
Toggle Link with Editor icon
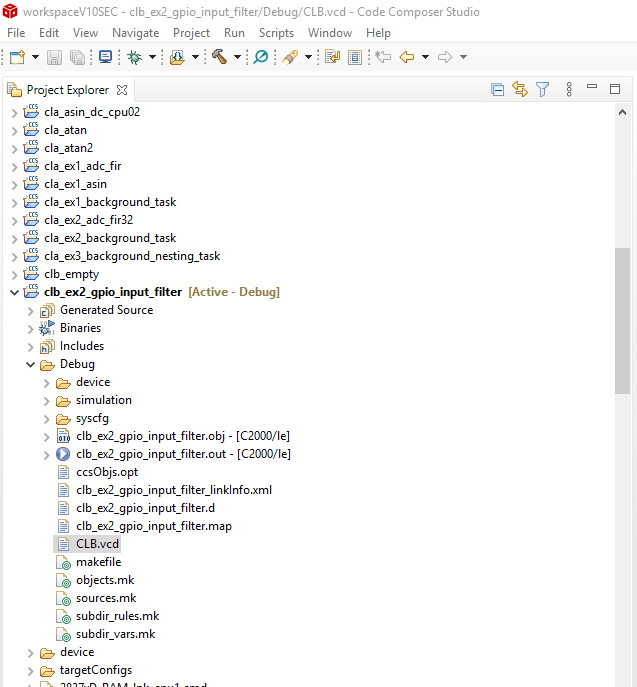(x=520, y=89)
